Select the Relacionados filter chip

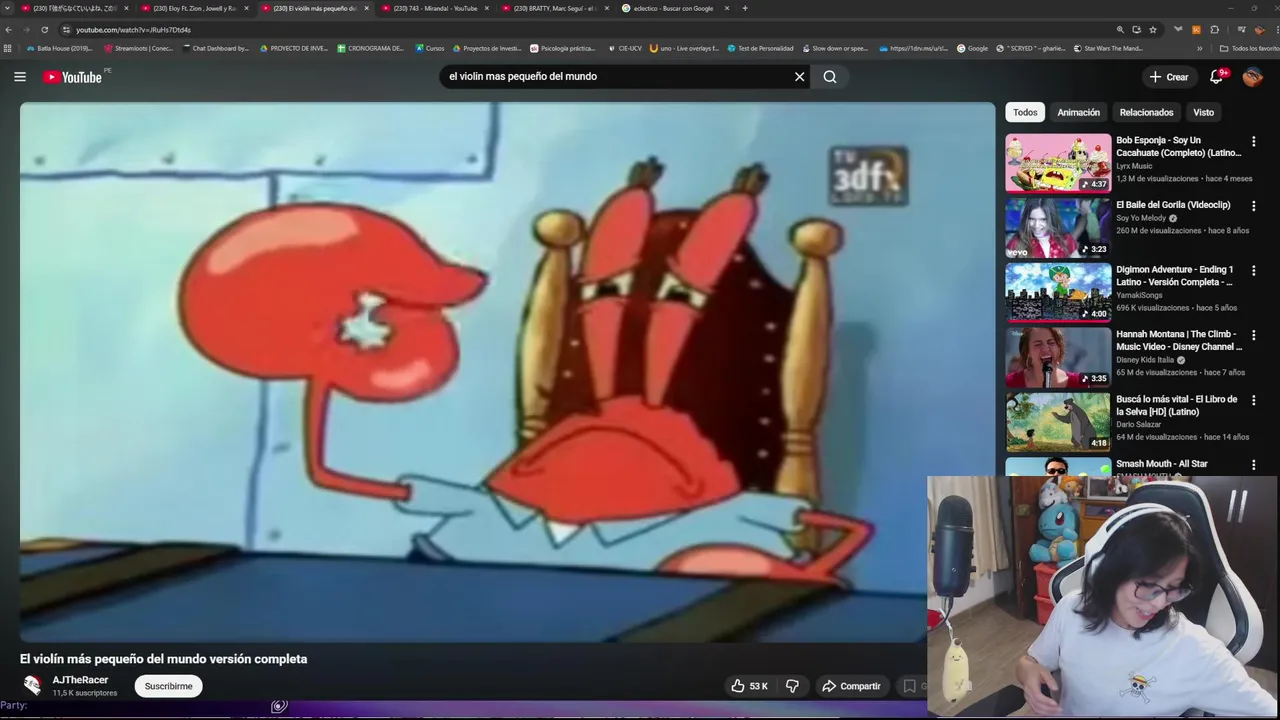click(x=1146, y=112)
